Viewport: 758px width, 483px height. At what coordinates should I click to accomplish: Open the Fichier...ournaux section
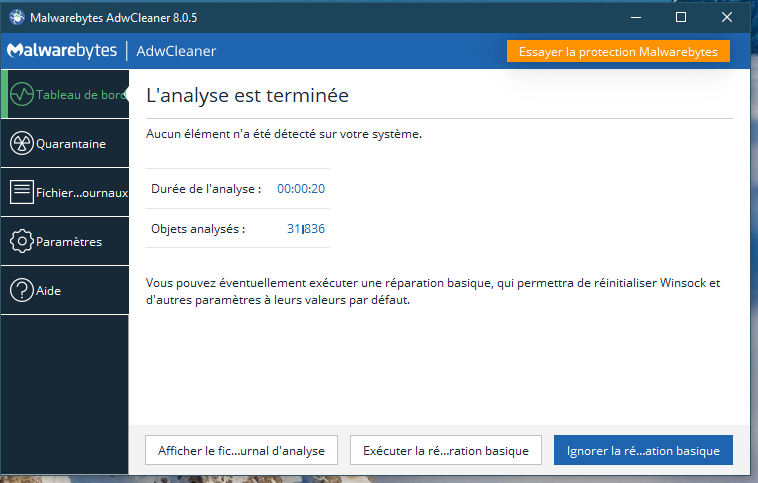point(65,192)
